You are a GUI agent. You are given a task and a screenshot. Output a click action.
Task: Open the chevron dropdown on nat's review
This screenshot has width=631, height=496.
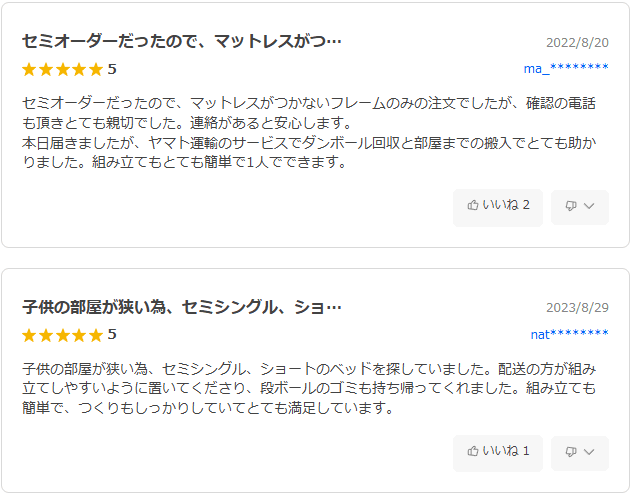[589, 452]
